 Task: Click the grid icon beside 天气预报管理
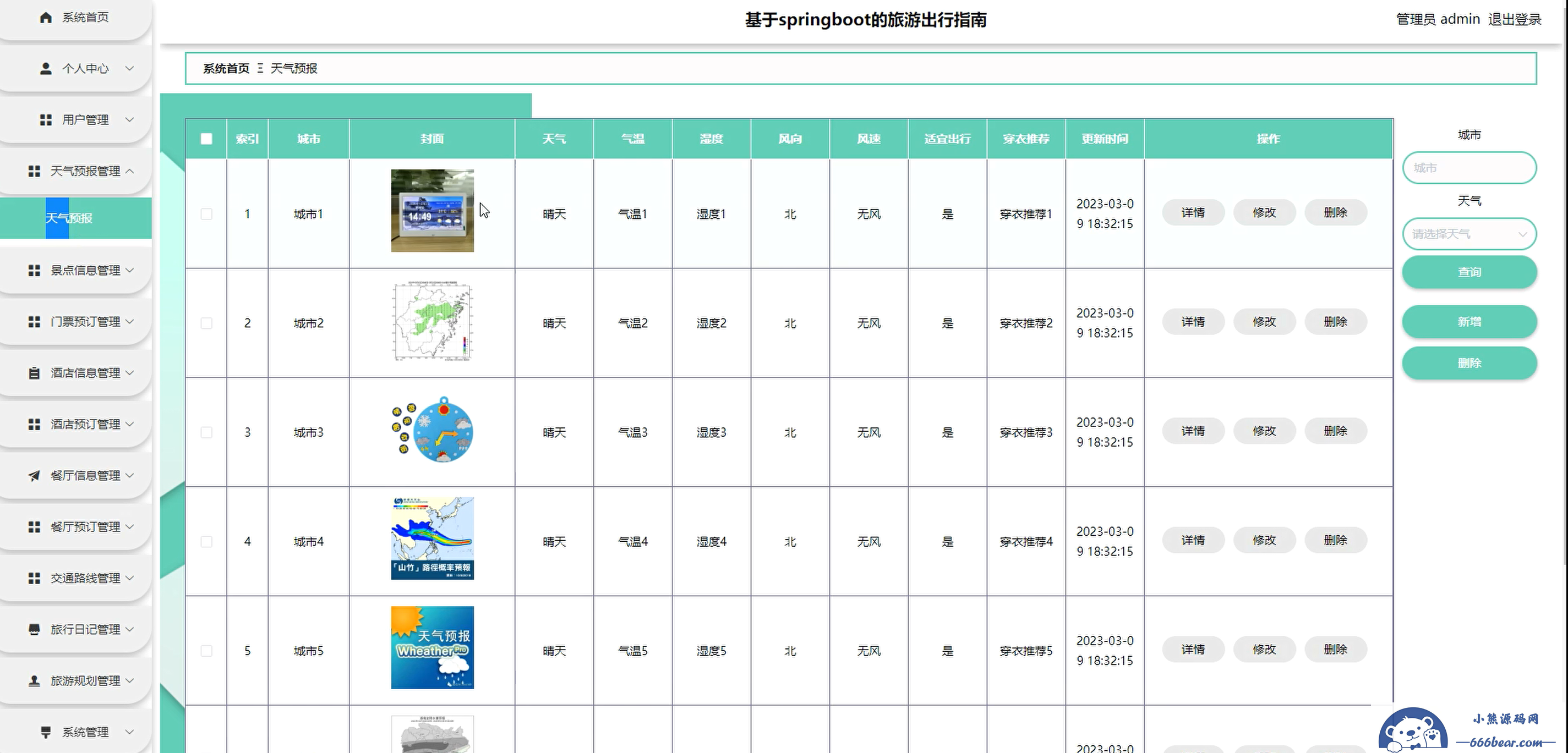pyautogui.click(x=34, y=172)
